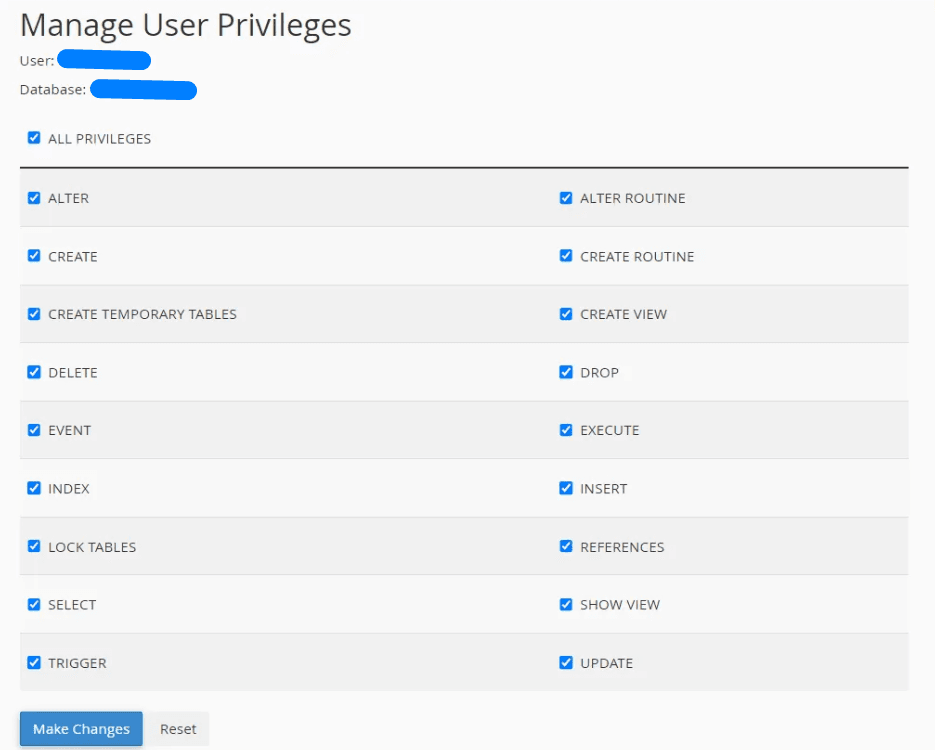Disable the ALTER ROUTINE privilege
935x750 pixels.
click(566, 198)
